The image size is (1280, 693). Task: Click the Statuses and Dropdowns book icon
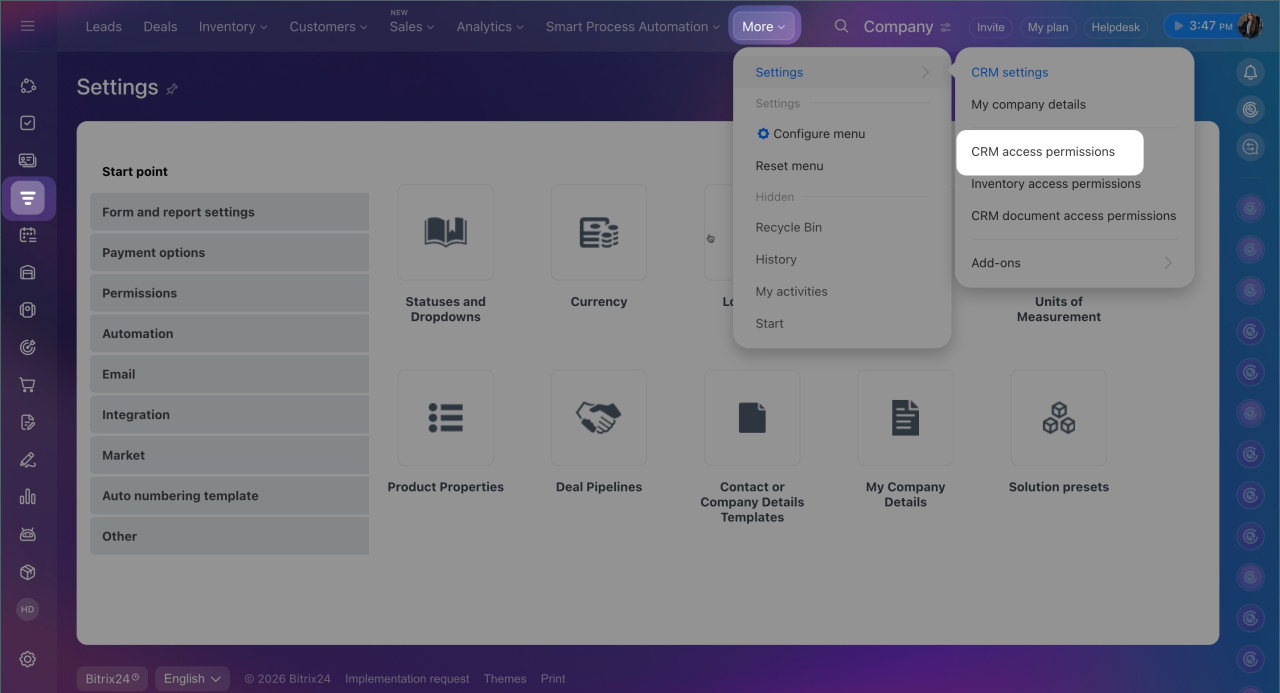(445, 232)
